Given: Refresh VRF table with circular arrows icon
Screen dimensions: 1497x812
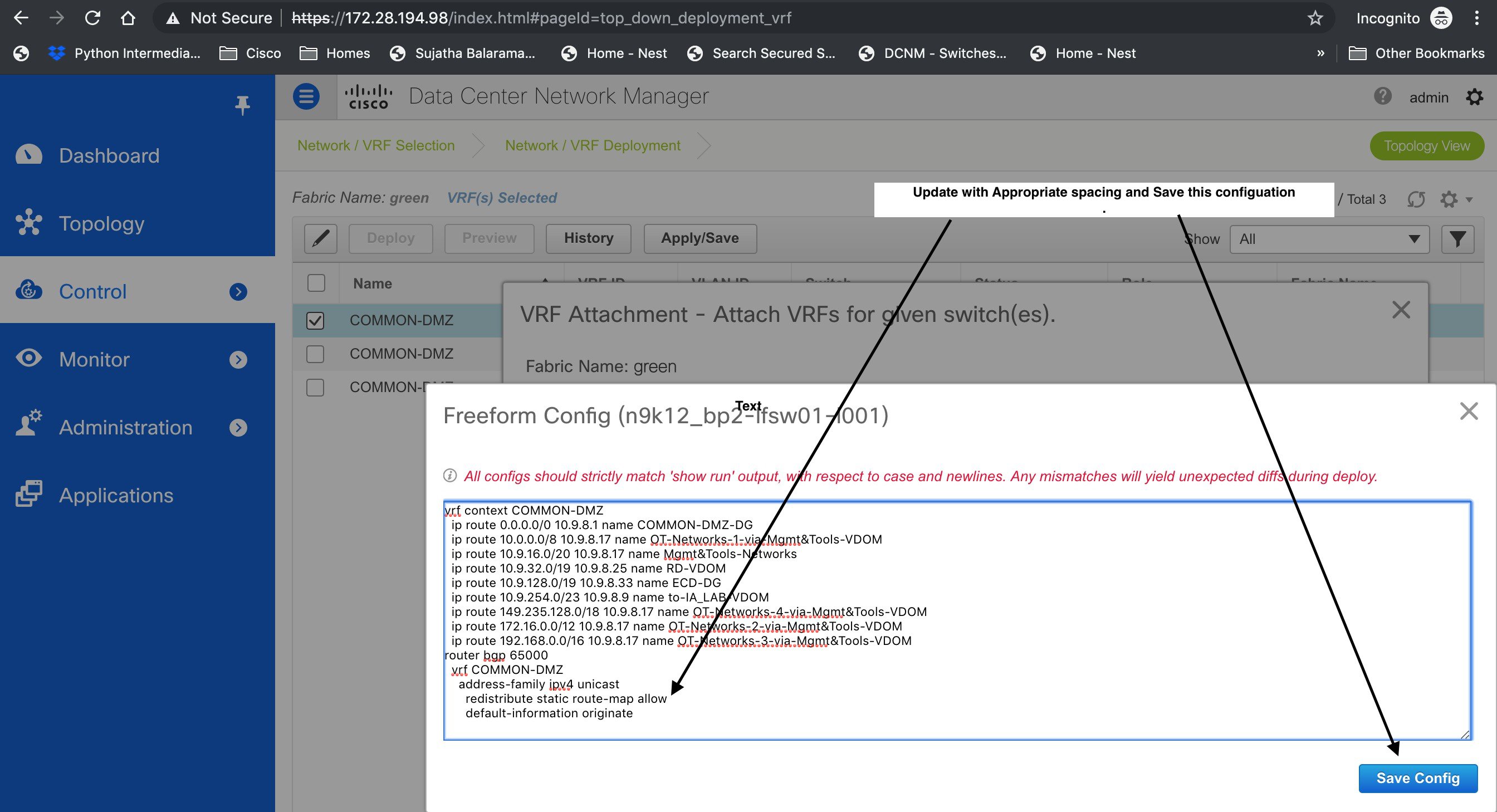Looking at the screenshot, I should 1416,199.
